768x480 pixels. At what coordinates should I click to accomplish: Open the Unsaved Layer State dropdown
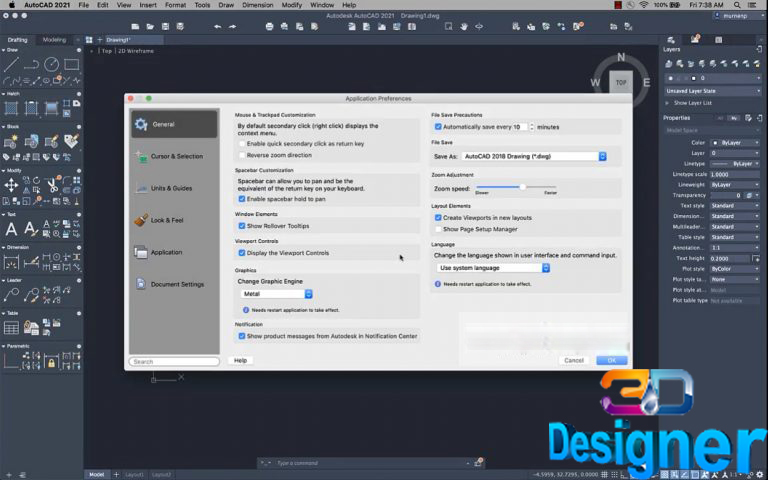pos(713,91)
